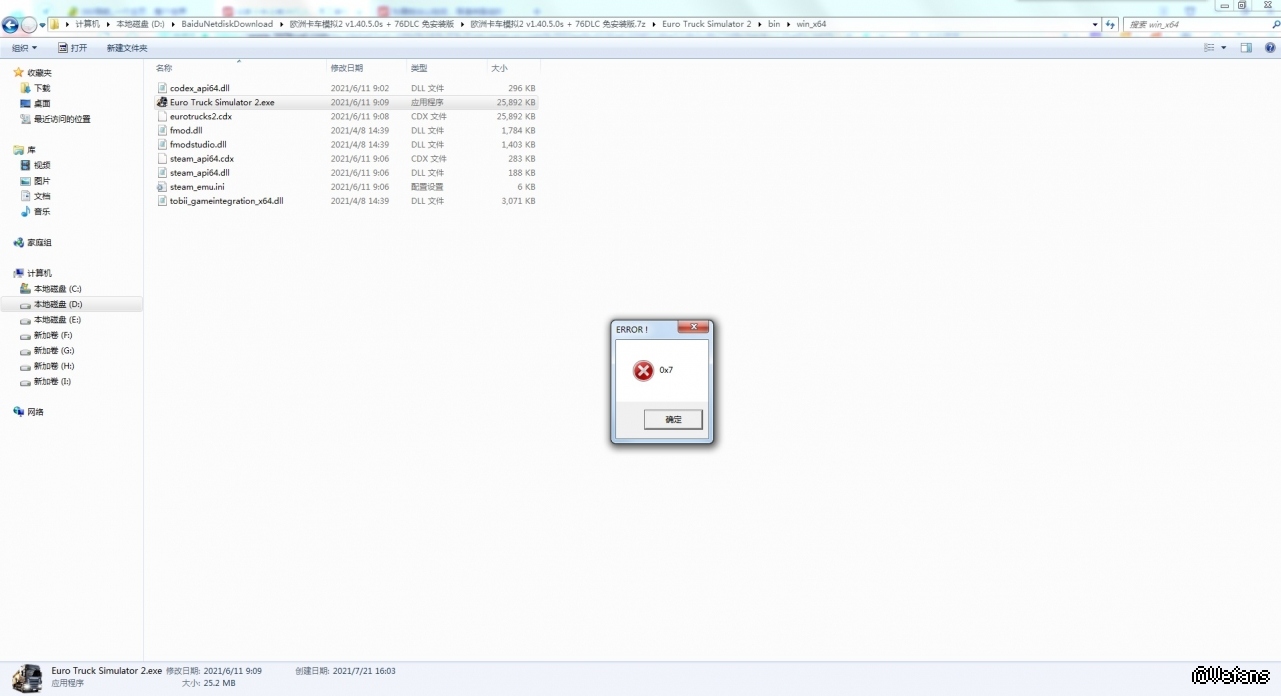Click BaiduNetdiskDownload breadcrumb segment
Image resolution: width=1281 pixels, height=696 pixels.
[227, 24]
